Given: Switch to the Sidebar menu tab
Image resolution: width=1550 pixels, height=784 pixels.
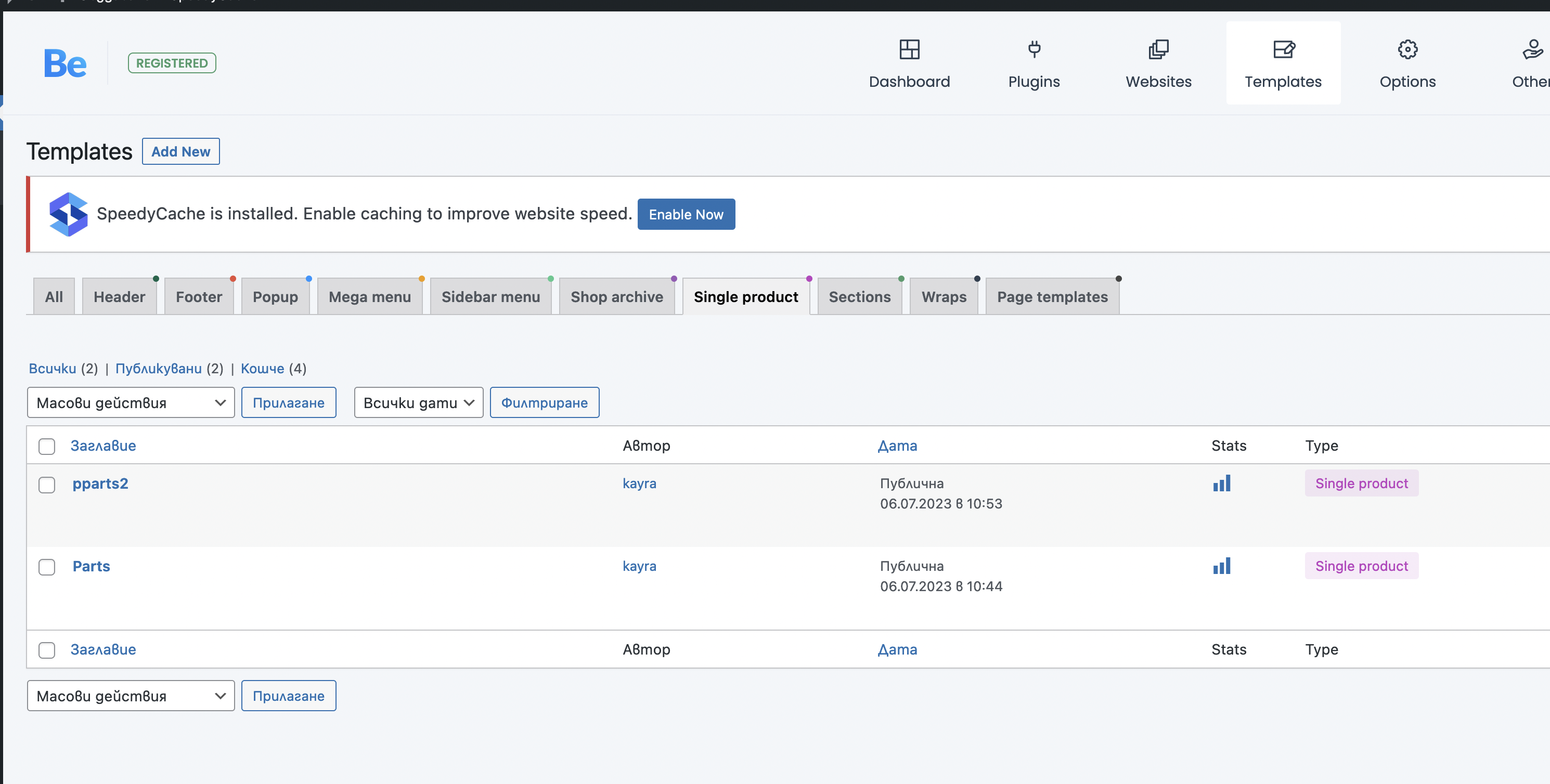Looking at the screenshot, I should pos(490,296).
